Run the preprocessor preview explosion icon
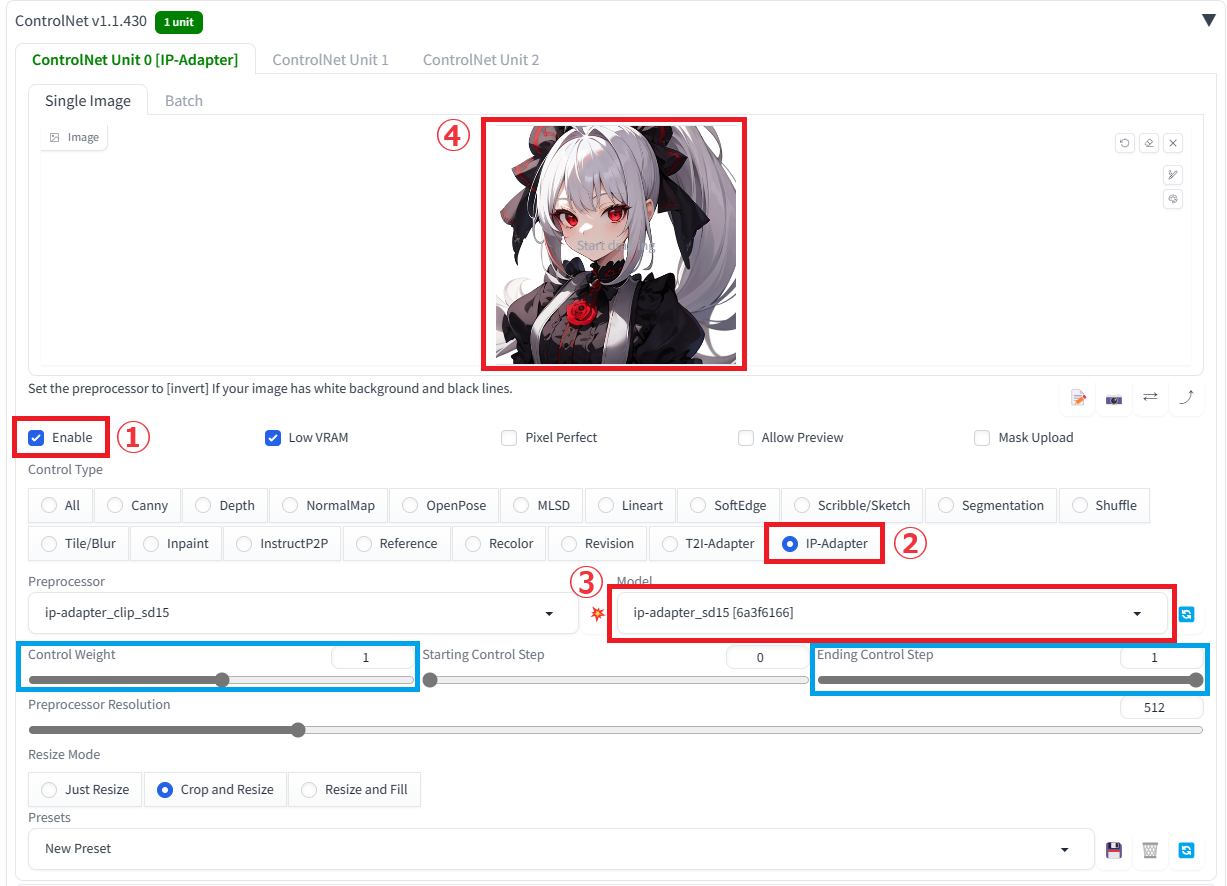Screen dimensions: 1227x886 click(x=597, y=613)
